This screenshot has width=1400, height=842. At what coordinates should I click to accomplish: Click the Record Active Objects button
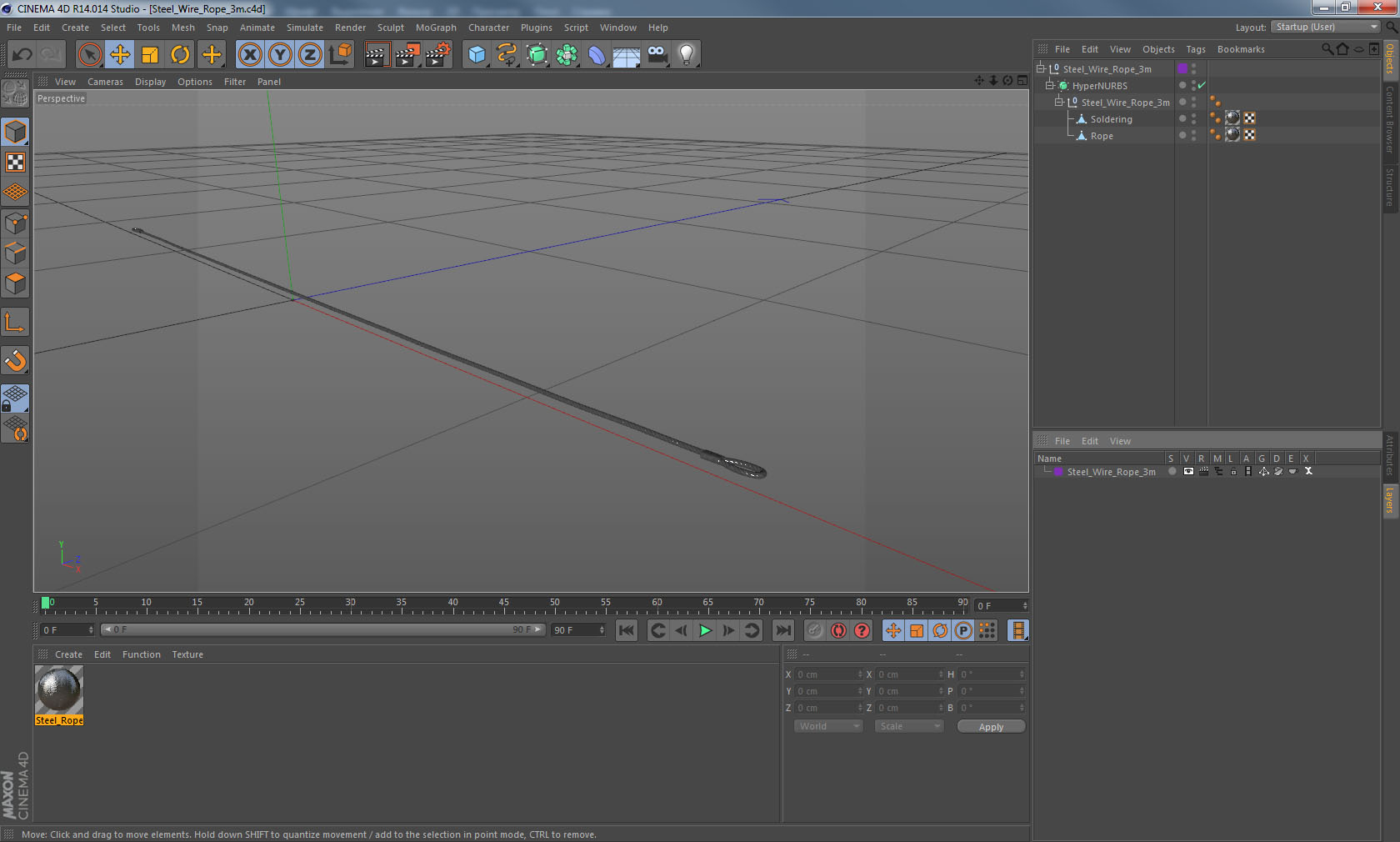[x=815, y=630]
